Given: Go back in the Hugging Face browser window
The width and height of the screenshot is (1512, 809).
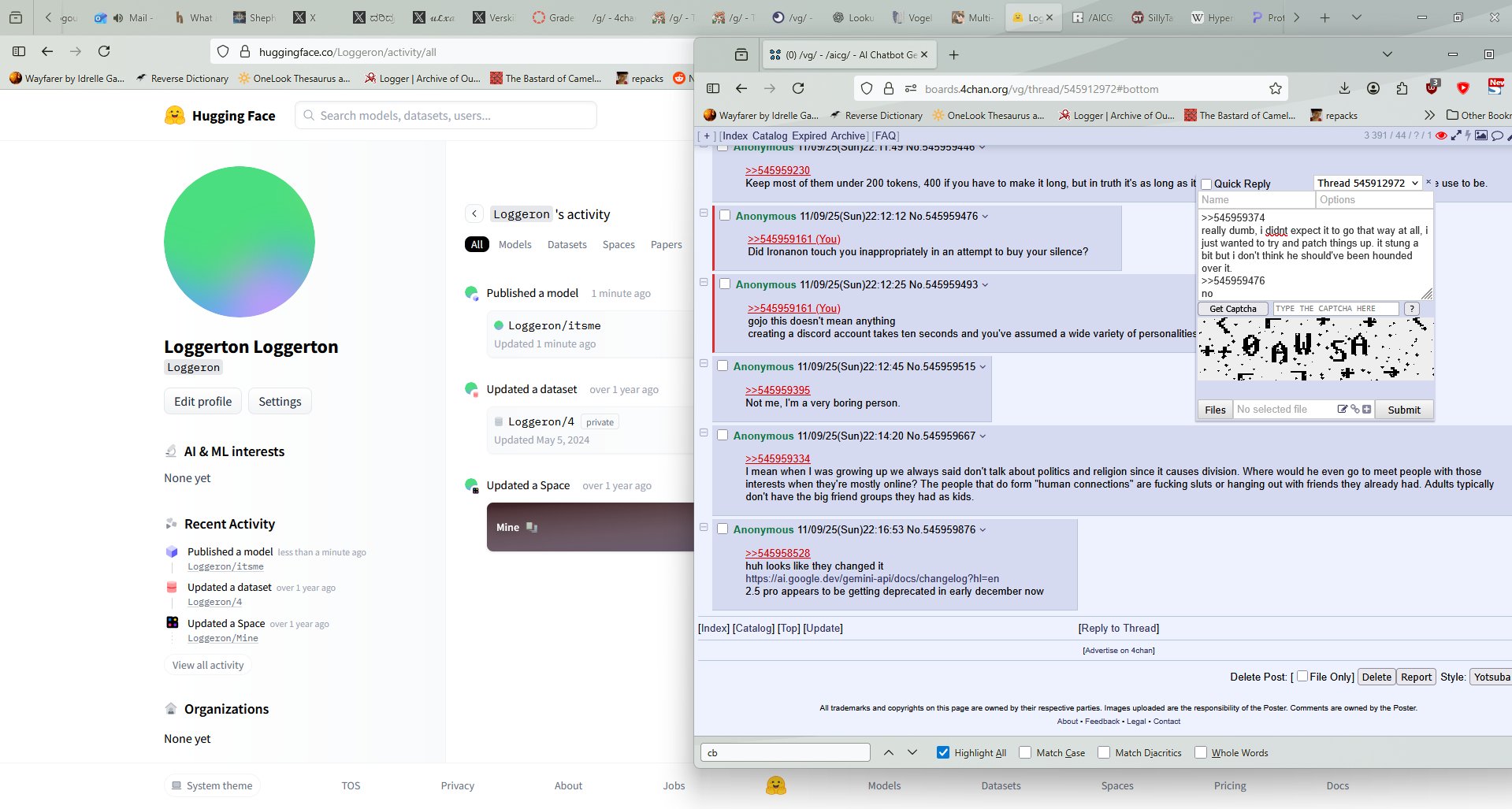Looking at the screenshot, I should 47,51.
